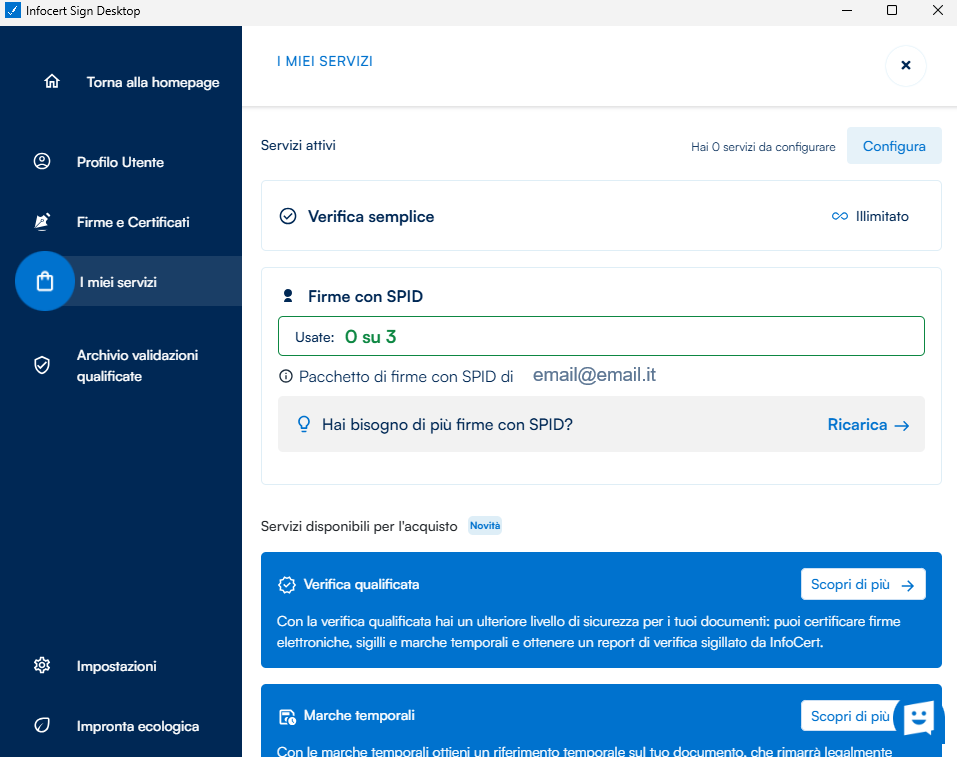Minimize the Infocert Sign Desktop window
The image size is (957, 757).
[847, 10]
